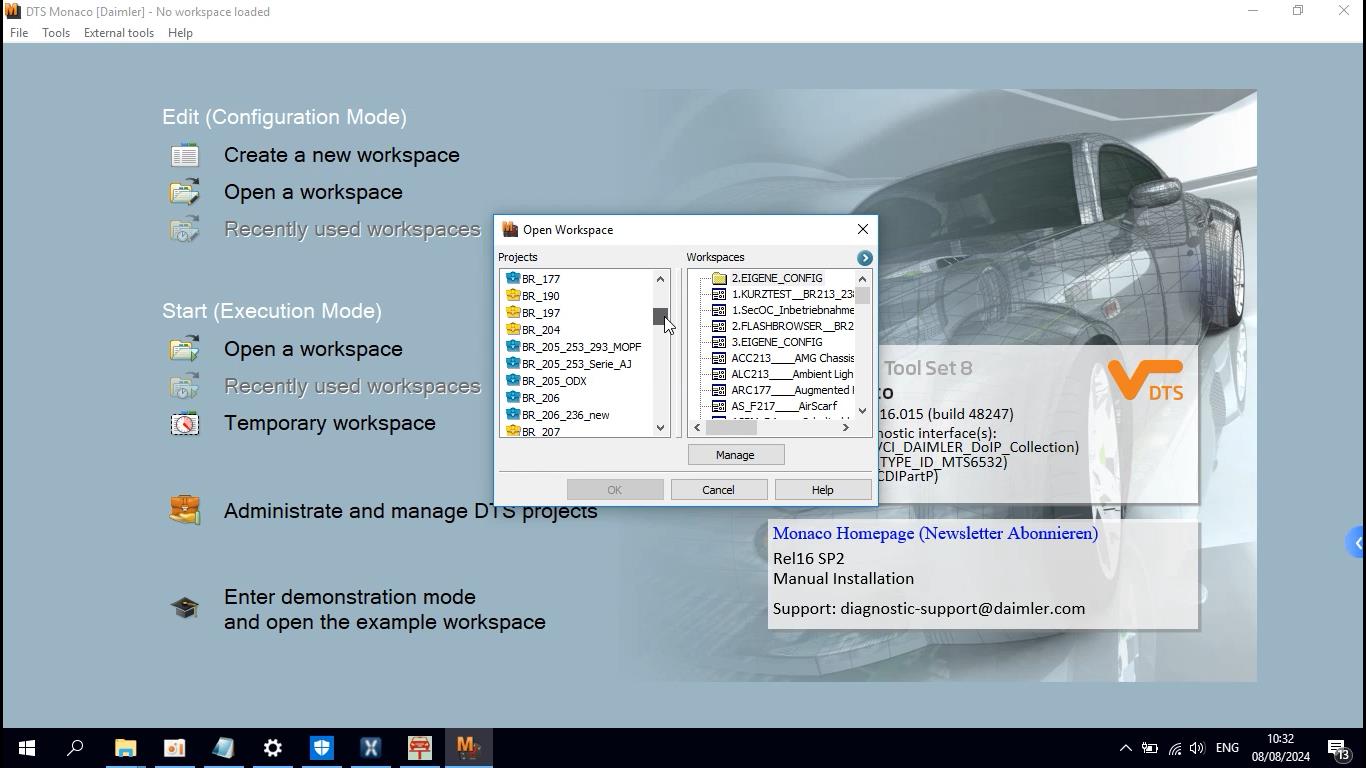Click the disabled OK button

[x=614, y=490]
